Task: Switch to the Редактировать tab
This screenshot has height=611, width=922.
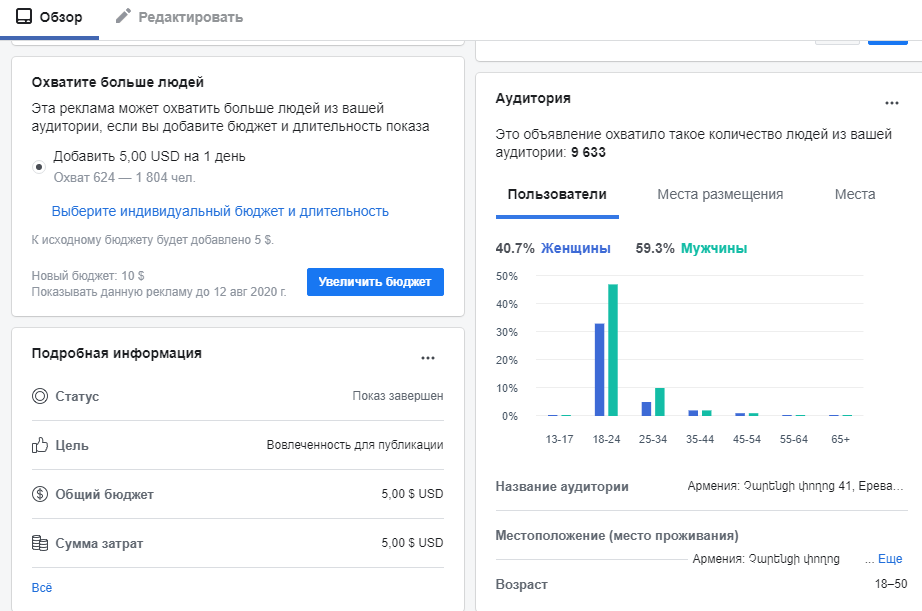Action: [190, 17]
